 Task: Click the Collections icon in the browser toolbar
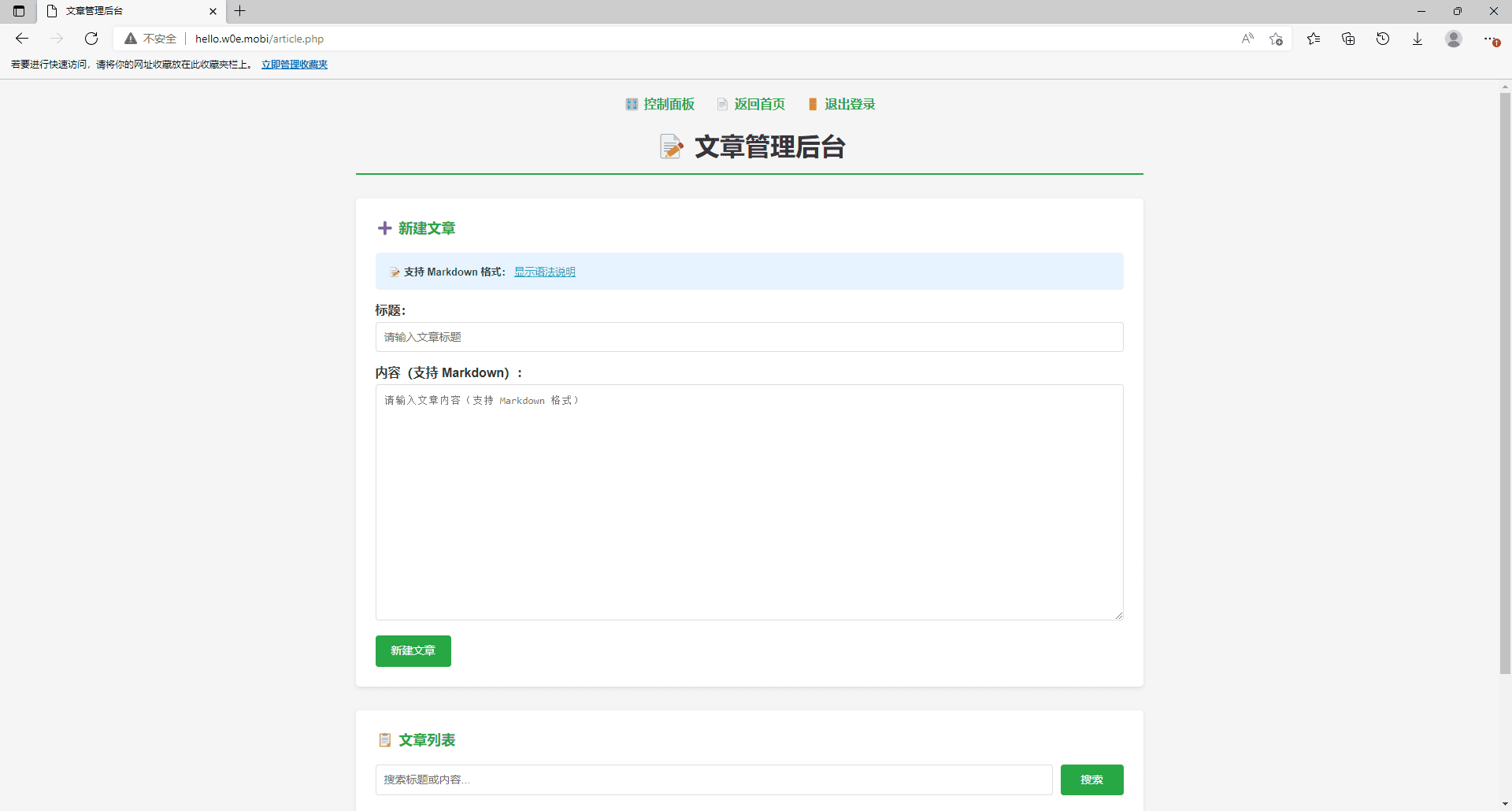1348,39
